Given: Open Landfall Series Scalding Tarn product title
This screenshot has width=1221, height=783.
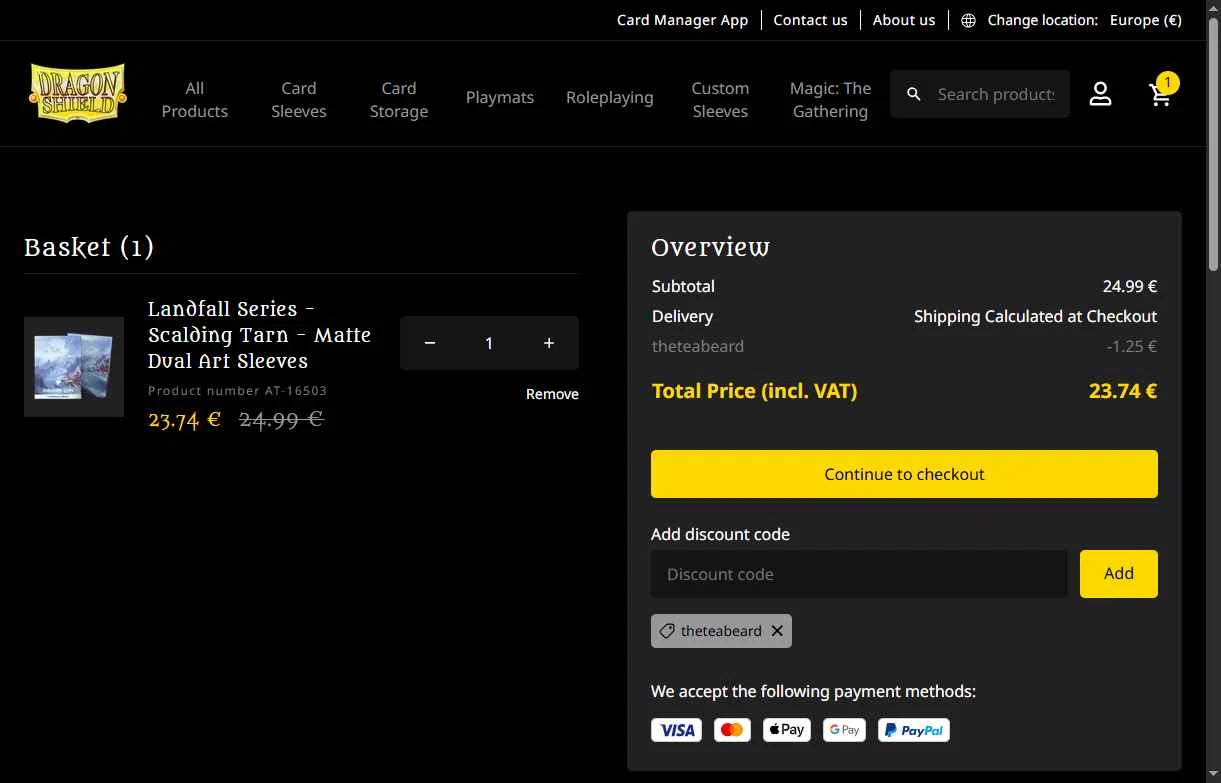Looking at the screenshot, I should [260, 335].
